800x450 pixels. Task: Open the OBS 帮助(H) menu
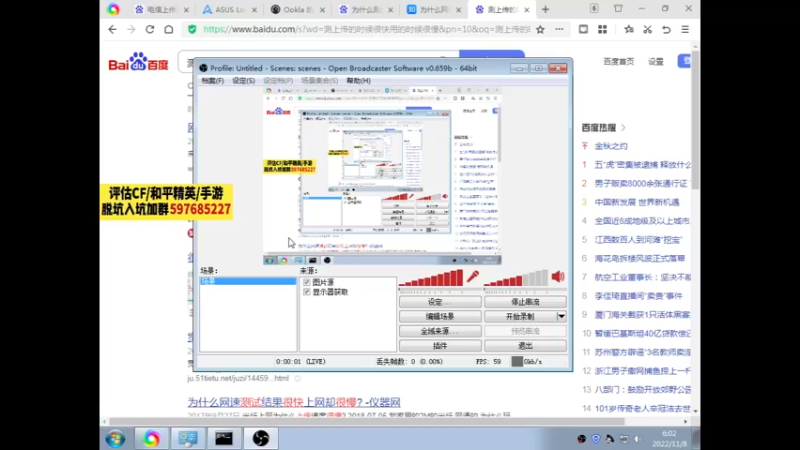tap(359, 81)
